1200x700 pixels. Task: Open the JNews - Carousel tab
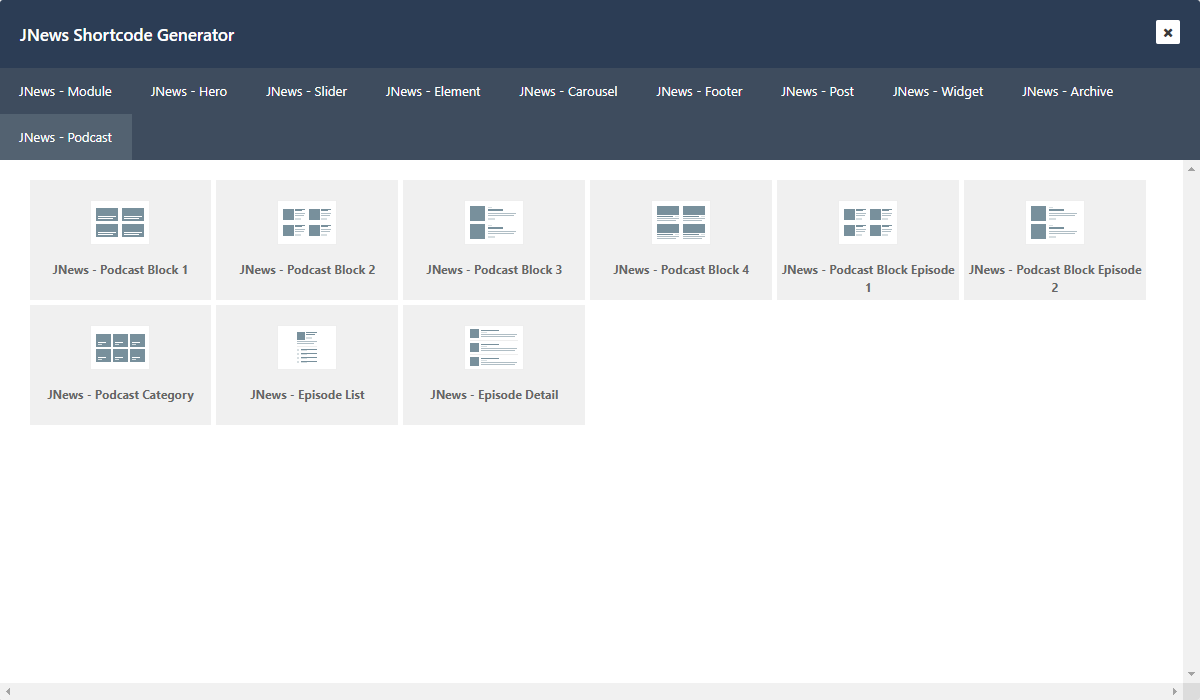coord(568,91)
